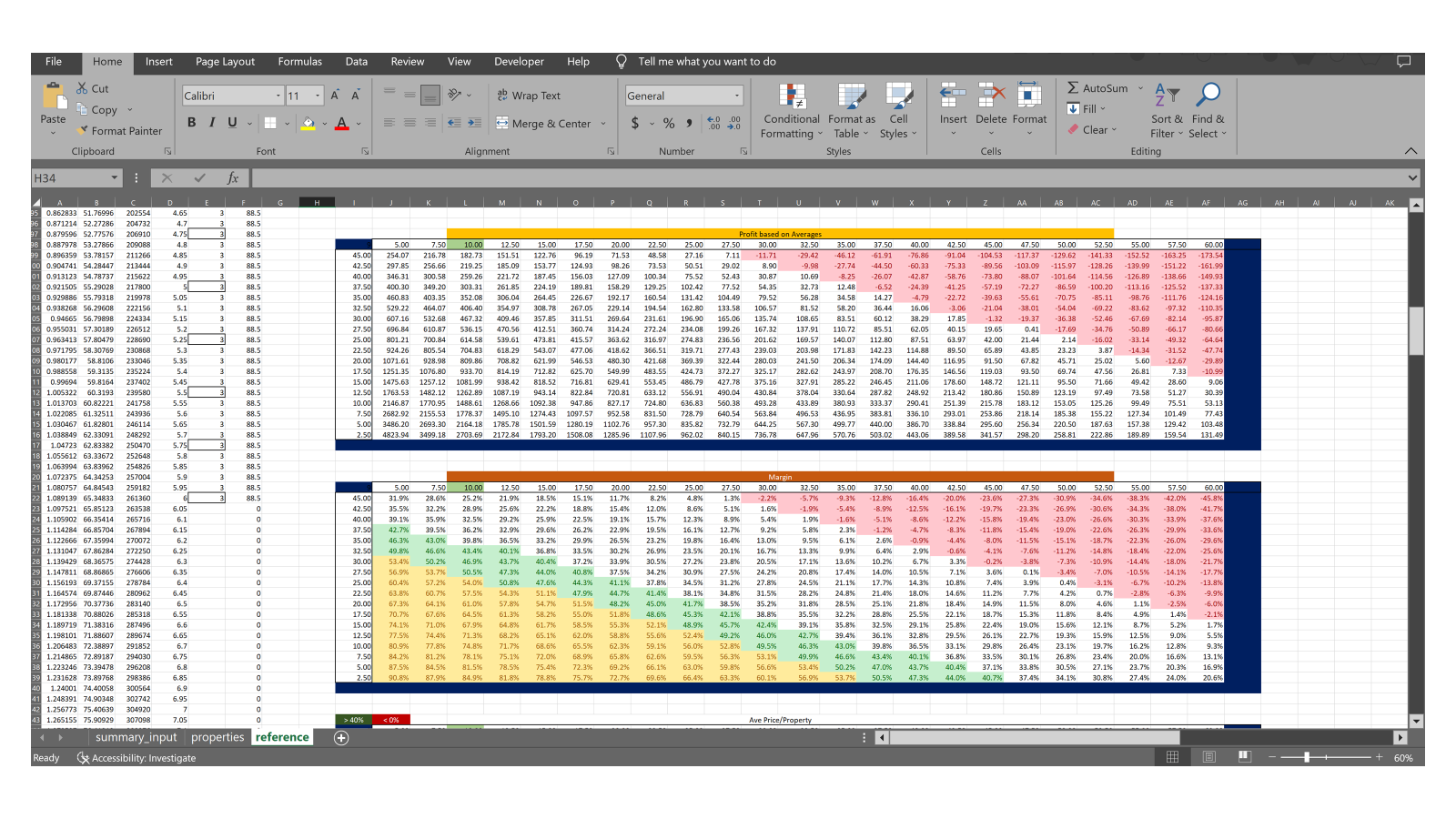1456x819 pixels.
Task: Switch to the Data ribbon tab
Action: pos(357,62)
